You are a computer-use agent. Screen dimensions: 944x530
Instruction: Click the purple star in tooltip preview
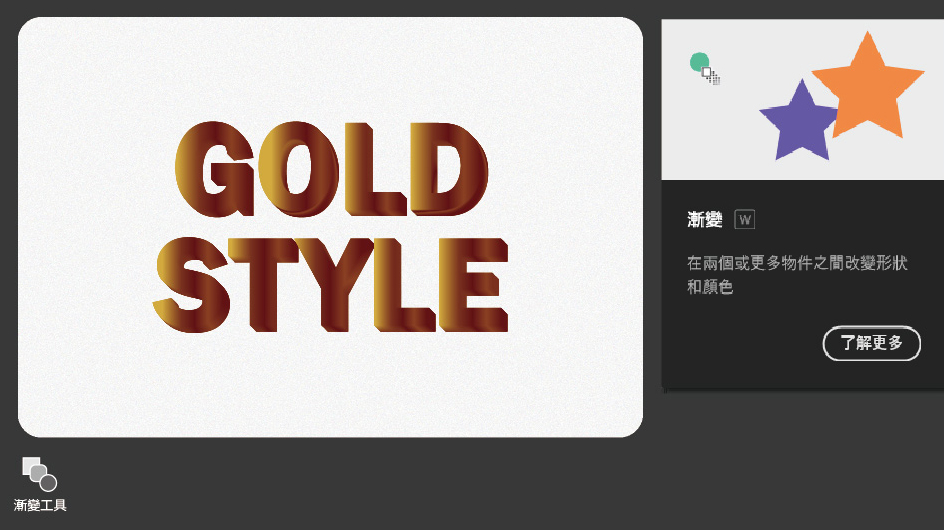tap(800, 122)
